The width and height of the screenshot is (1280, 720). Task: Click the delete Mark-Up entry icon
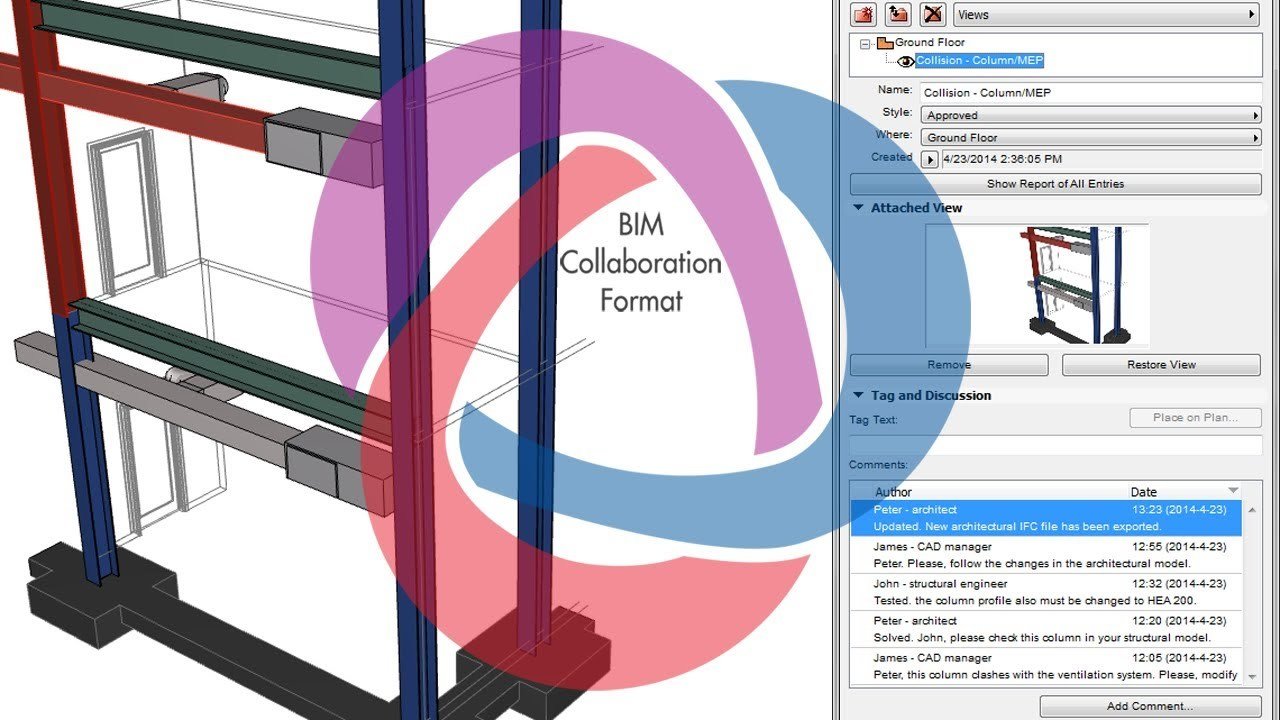[933, 14]
